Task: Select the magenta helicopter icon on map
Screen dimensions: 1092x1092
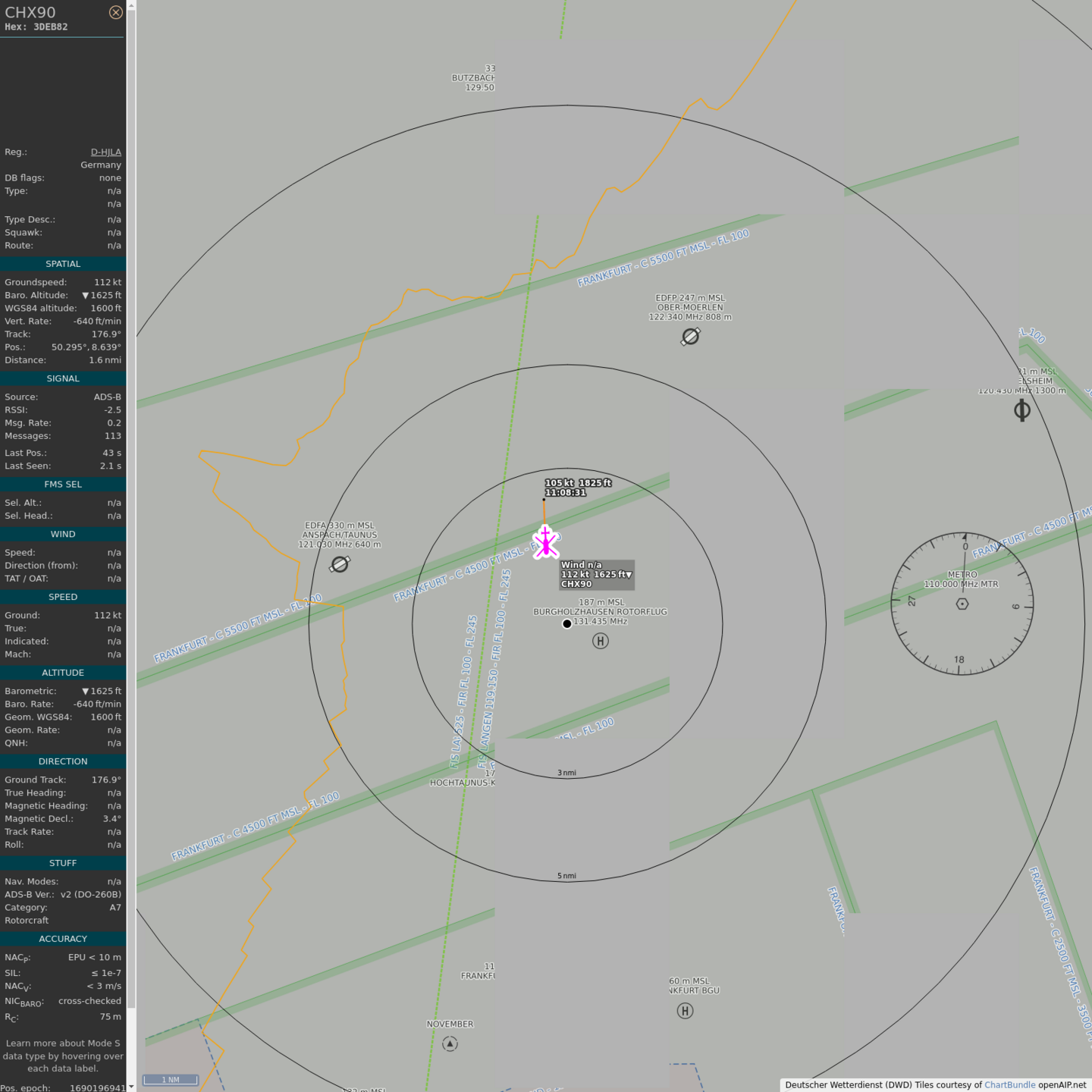Action: pyautogui.click(x=545, y=542)
